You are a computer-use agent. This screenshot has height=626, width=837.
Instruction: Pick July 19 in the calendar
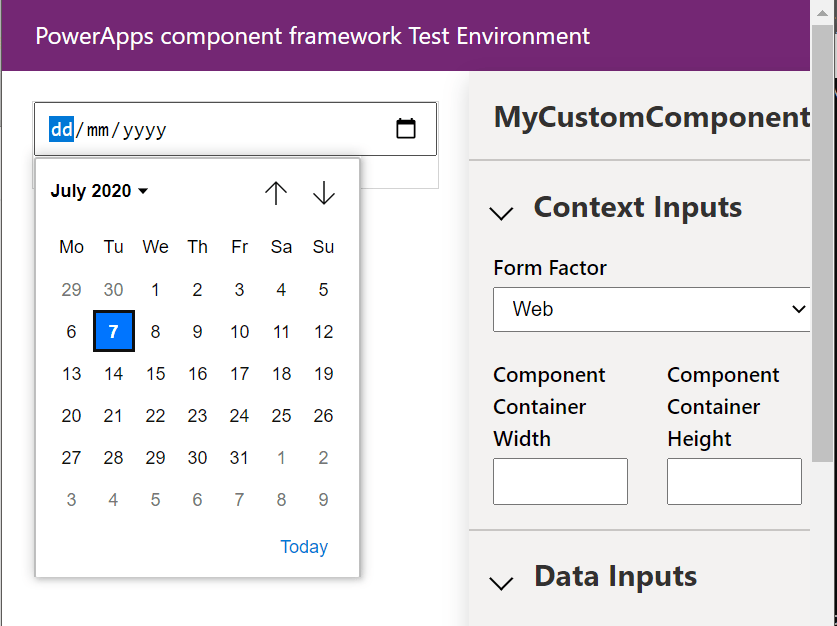pyautogui.click(x=323, y=374)
